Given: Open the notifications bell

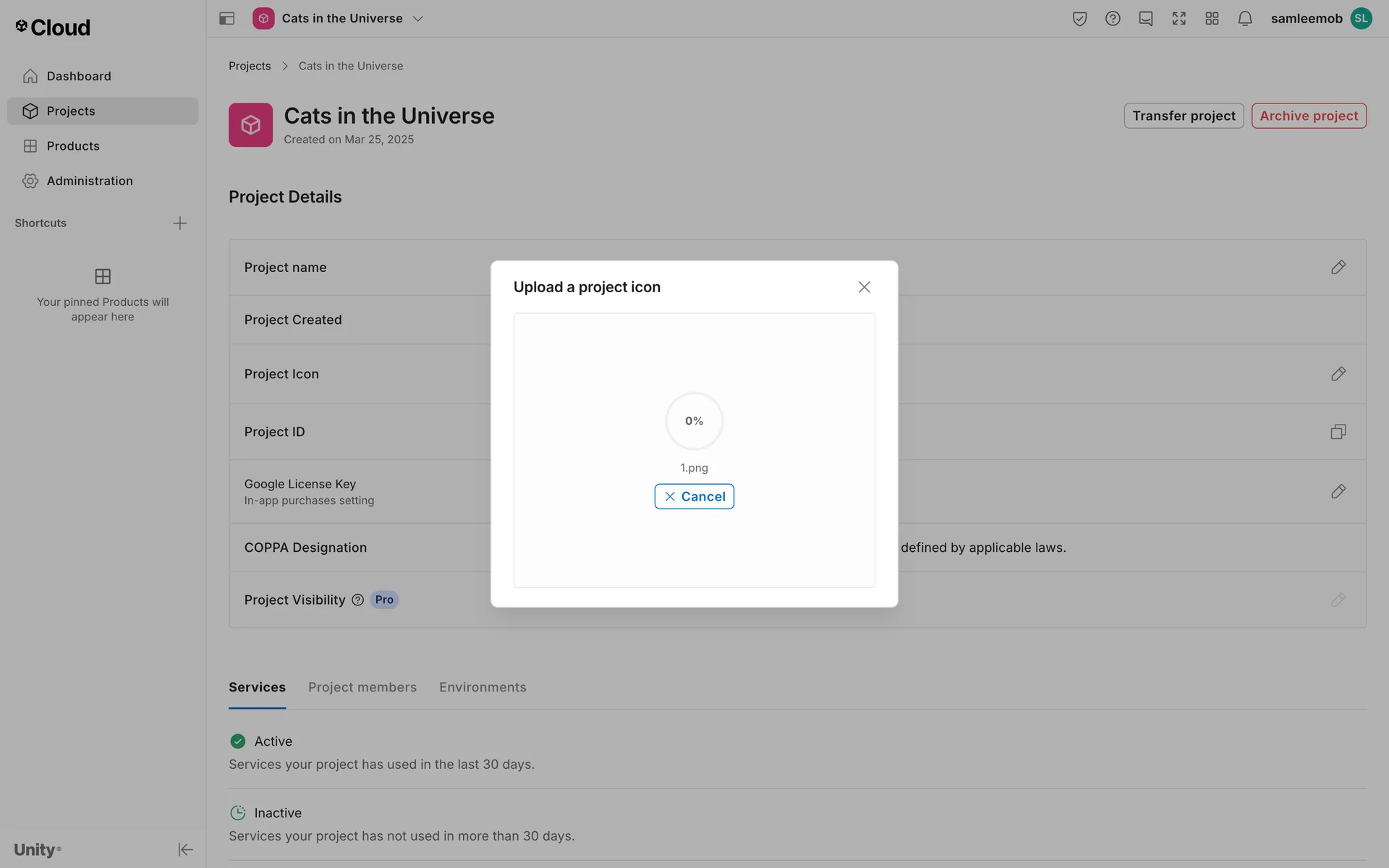Looking at the screenshot, I should [x=1245, y=19].
